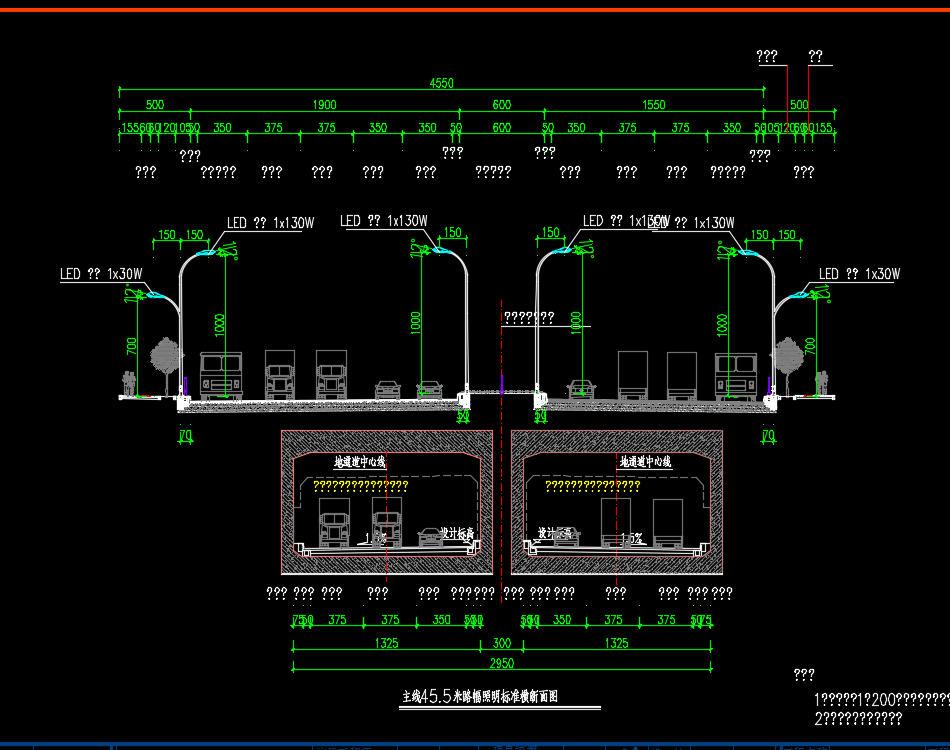
Task: Select the 700 height dimension on right sidewalk lamp
Action: tap(810, 347)
